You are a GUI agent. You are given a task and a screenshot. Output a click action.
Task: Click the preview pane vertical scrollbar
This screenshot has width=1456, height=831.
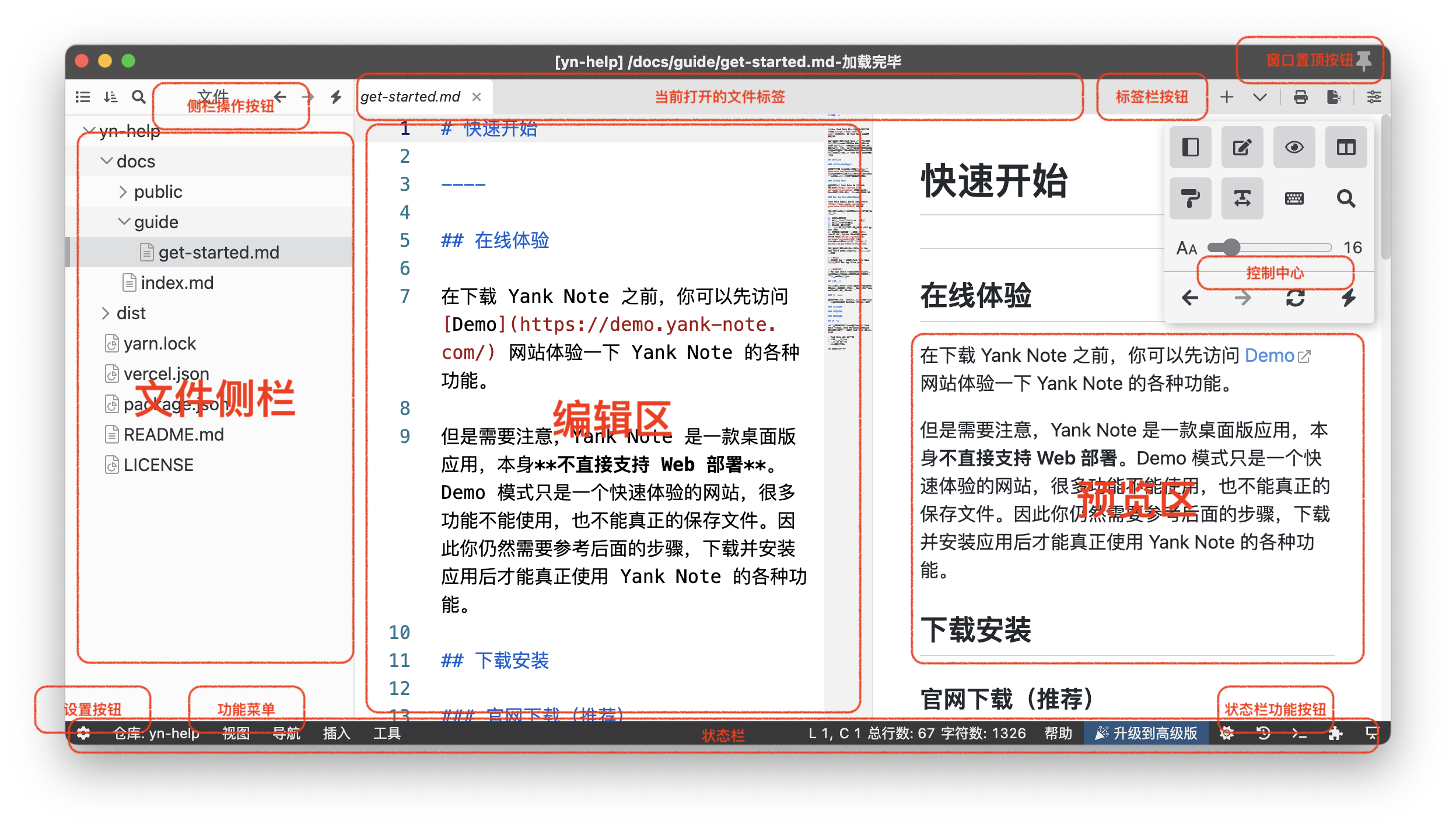coord(1386,187)
